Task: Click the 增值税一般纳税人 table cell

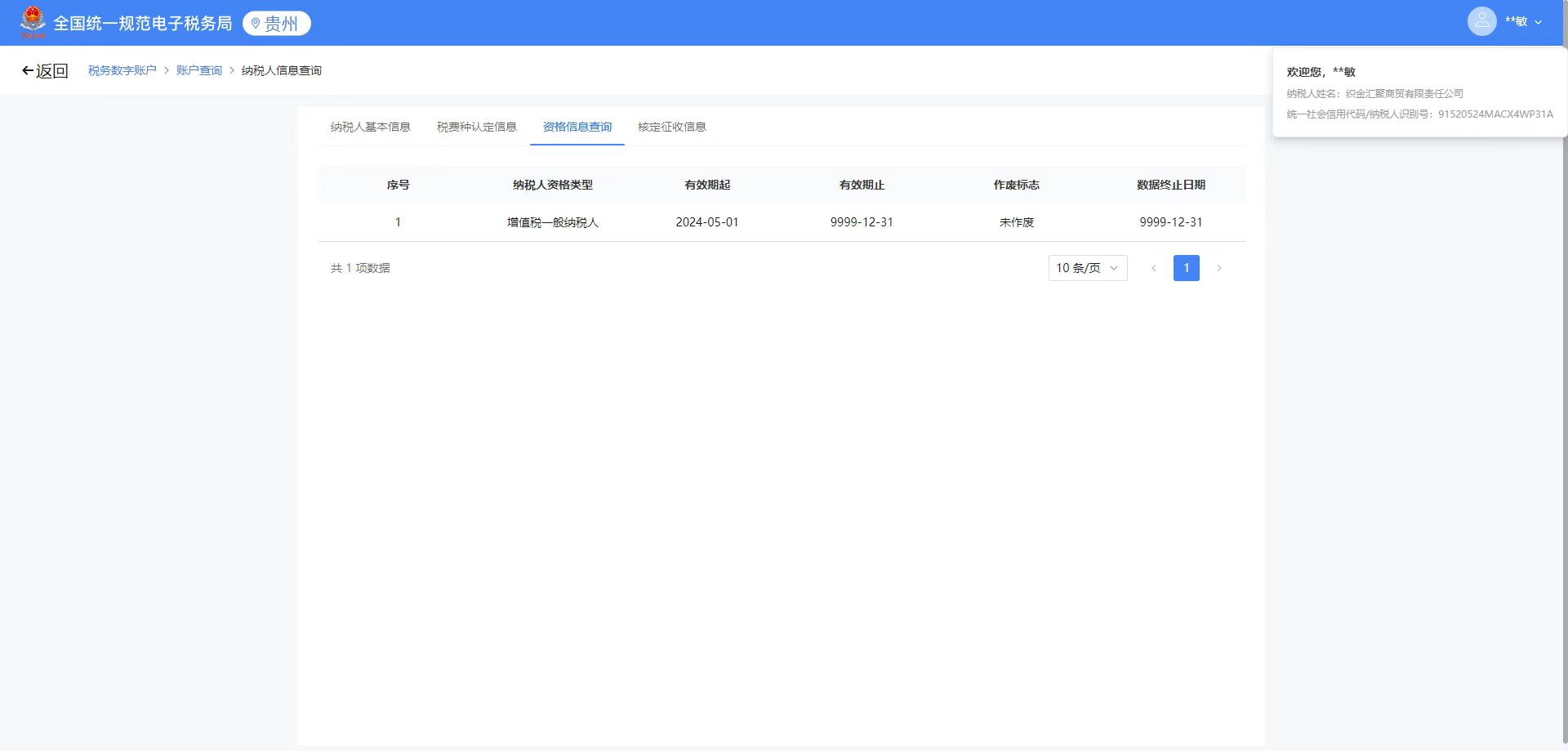Action: point(552,222)
